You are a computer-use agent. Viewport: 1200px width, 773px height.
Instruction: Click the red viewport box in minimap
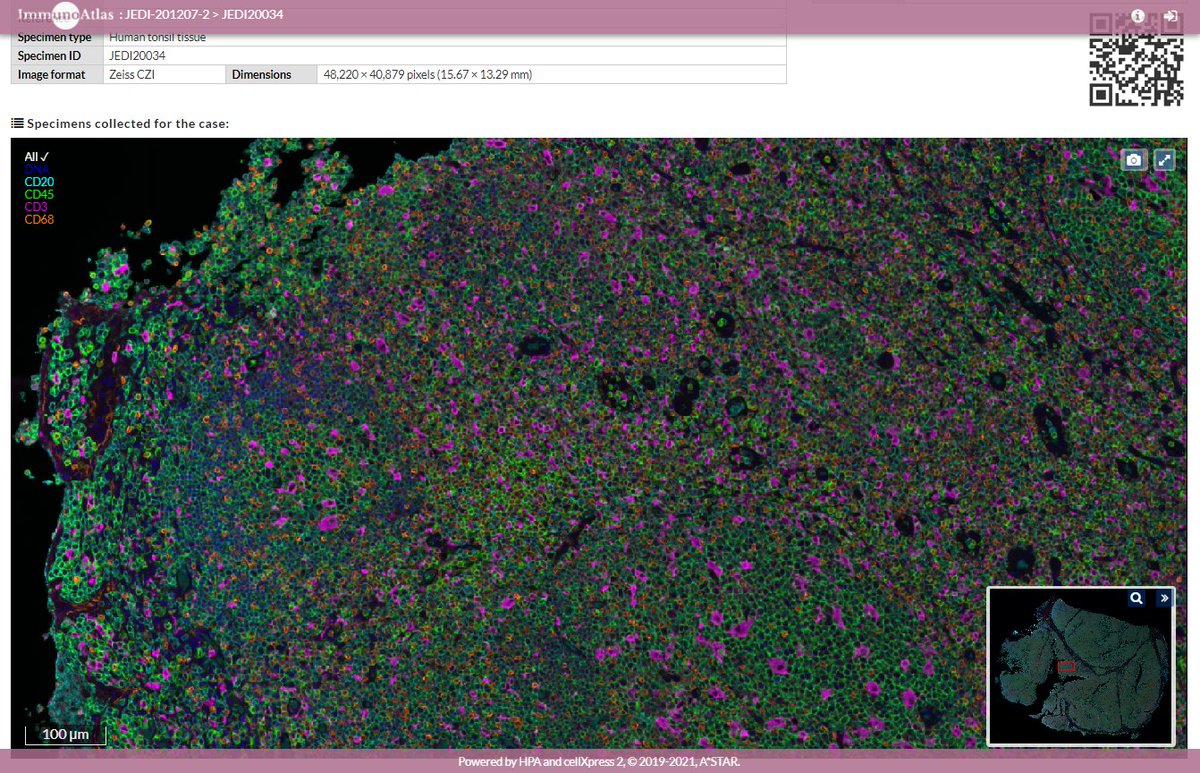(1066, 666)
